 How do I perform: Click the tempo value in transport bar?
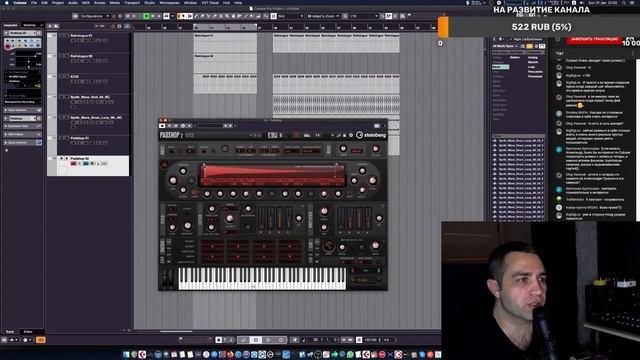click(x=371, y=340)
